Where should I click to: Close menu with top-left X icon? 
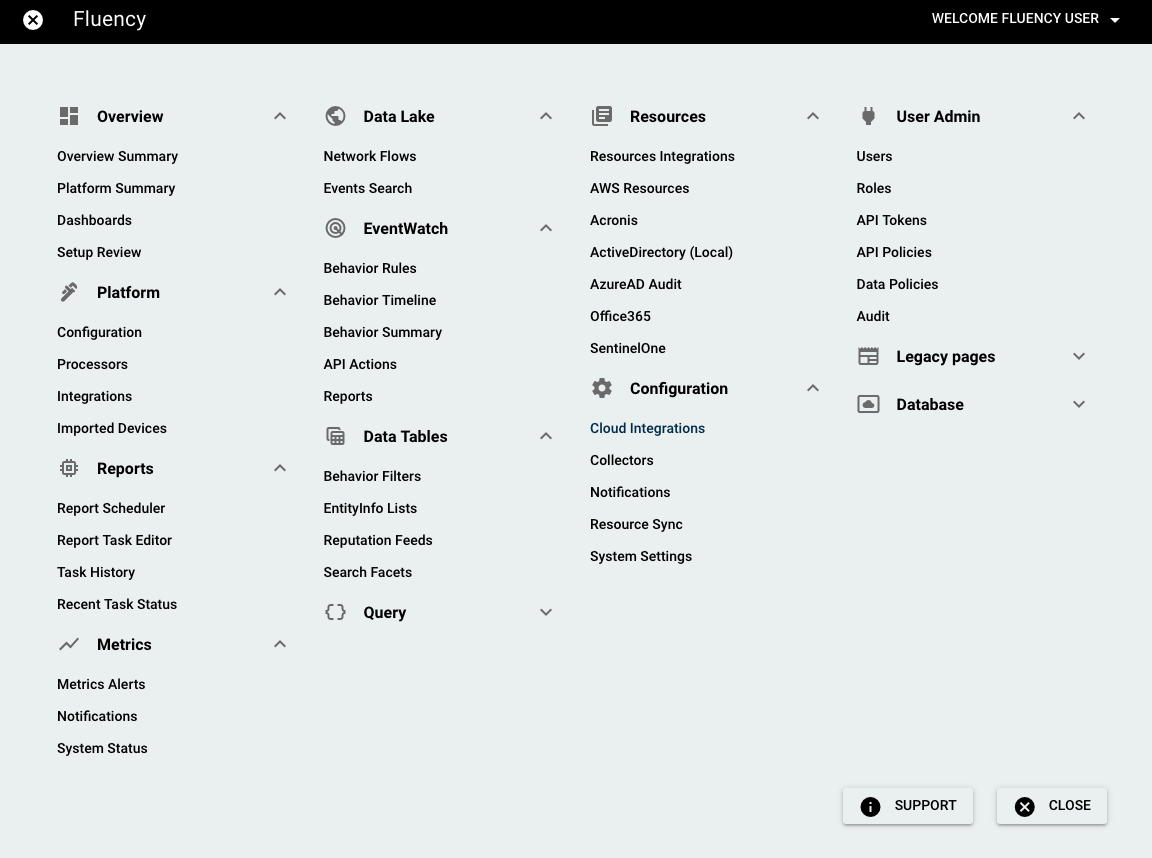point(33,19)
